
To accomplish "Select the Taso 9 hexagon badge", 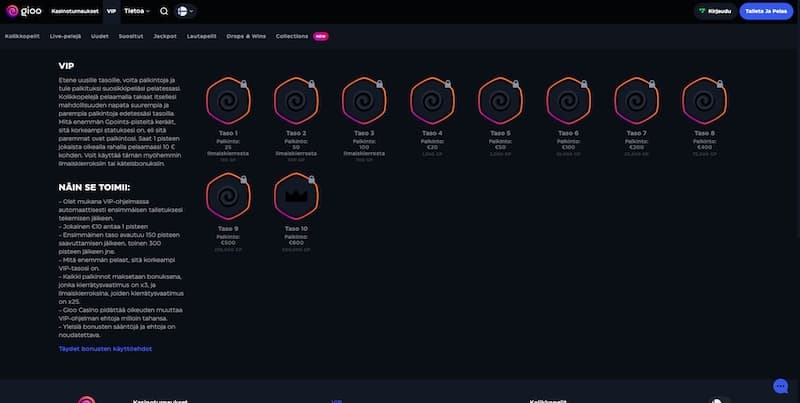I will 228,196.
